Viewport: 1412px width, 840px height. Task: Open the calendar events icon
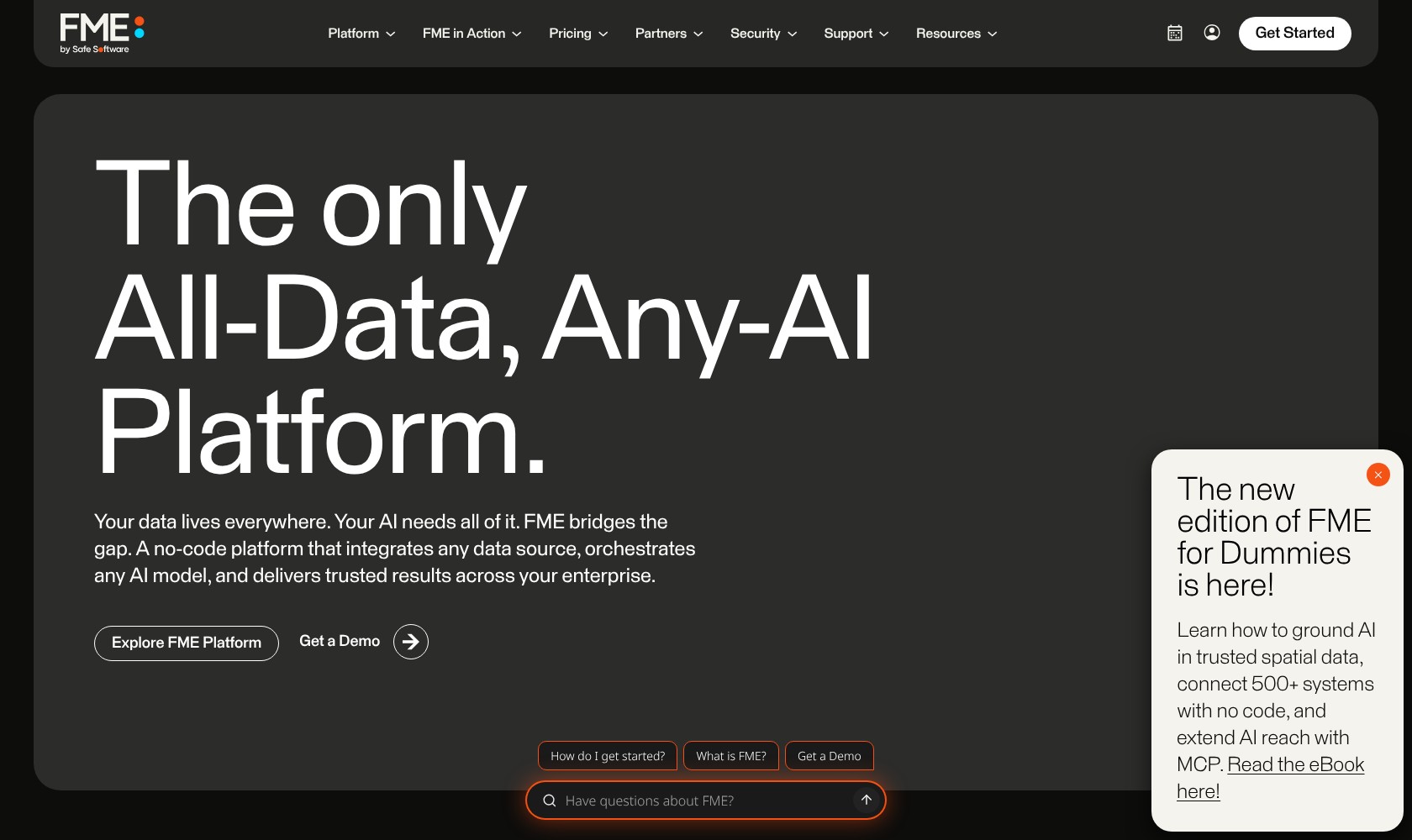tap(1175, 33)
